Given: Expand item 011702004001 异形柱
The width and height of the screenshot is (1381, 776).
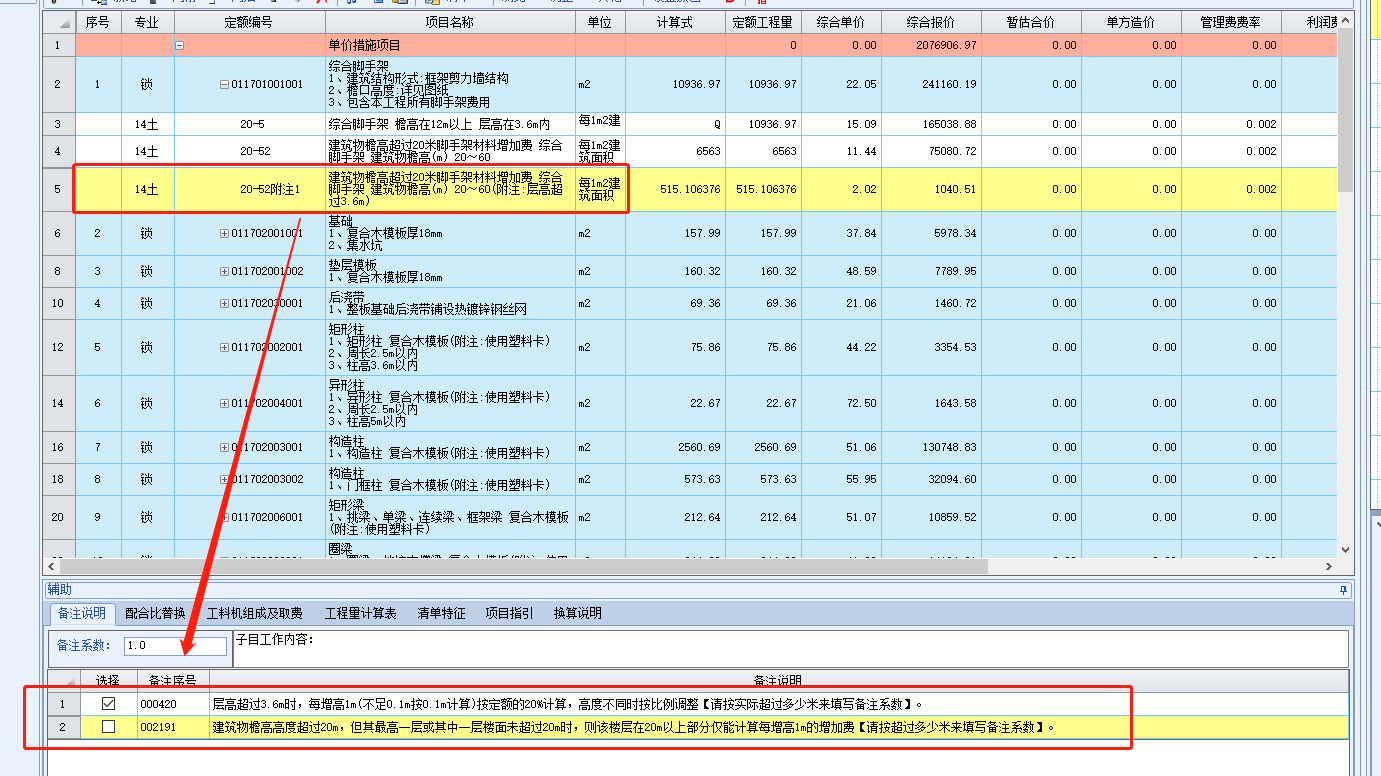Looking at the screenshot, I should tap(224, 403).
